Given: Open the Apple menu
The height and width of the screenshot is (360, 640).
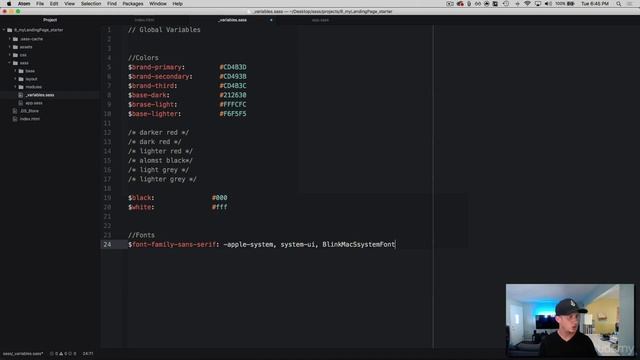Looking at the screenshot, I should tap(9, 4).
